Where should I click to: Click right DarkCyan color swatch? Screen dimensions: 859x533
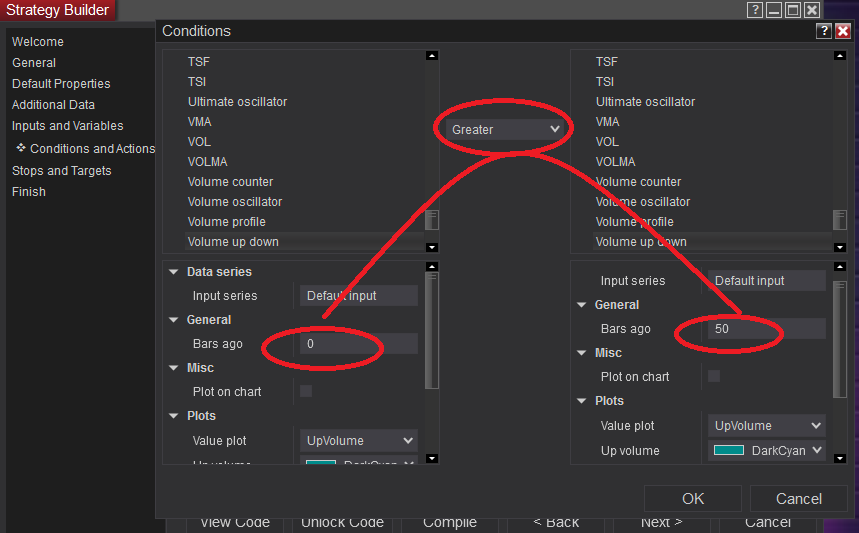click(x=729, y=450)
